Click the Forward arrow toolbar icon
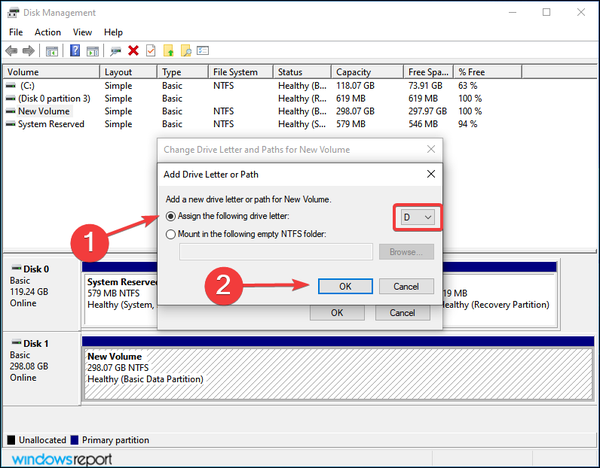The width and height of the screenshot is (600, 468). point(29,51)
